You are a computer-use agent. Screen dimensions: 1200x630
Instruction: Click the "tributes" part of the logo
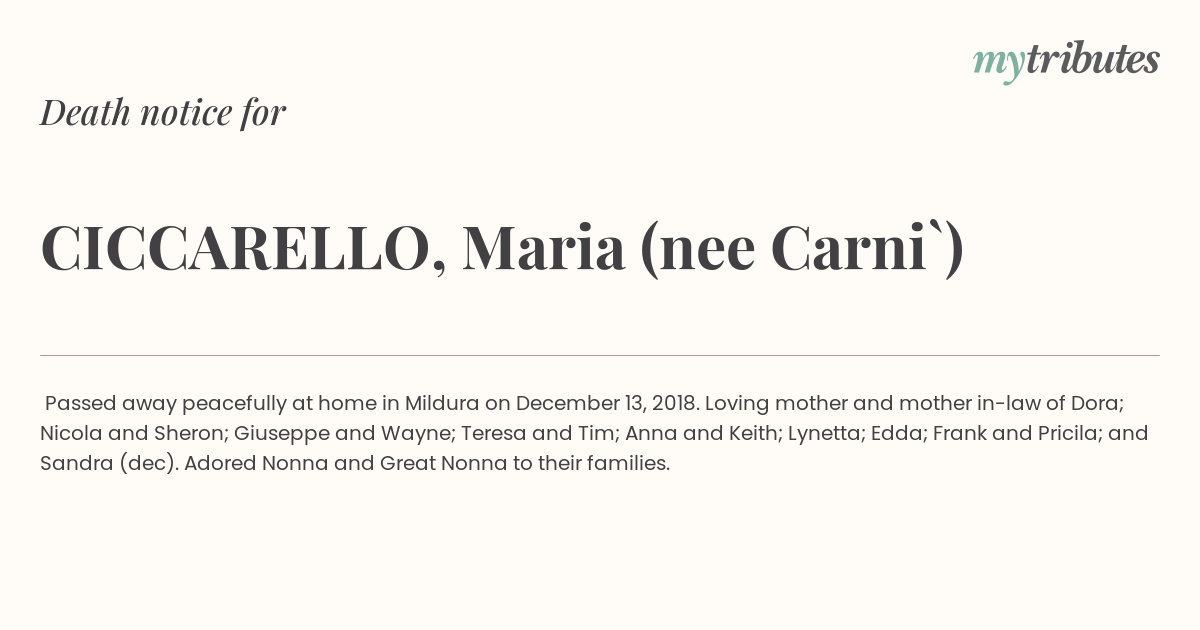pyautogui.click(x=1092, y=59)
